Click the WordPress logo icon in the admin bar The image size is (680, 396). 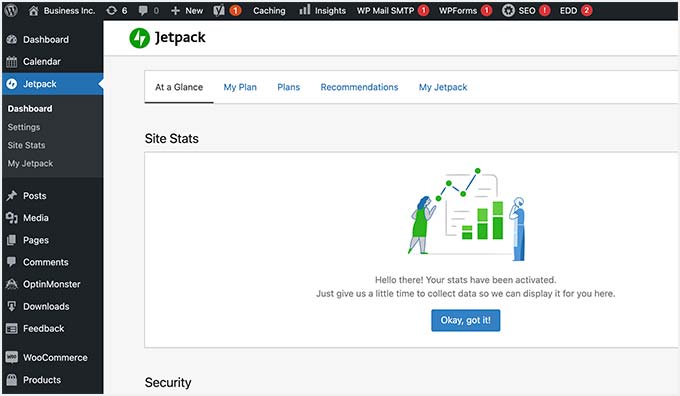coord(11,10)
